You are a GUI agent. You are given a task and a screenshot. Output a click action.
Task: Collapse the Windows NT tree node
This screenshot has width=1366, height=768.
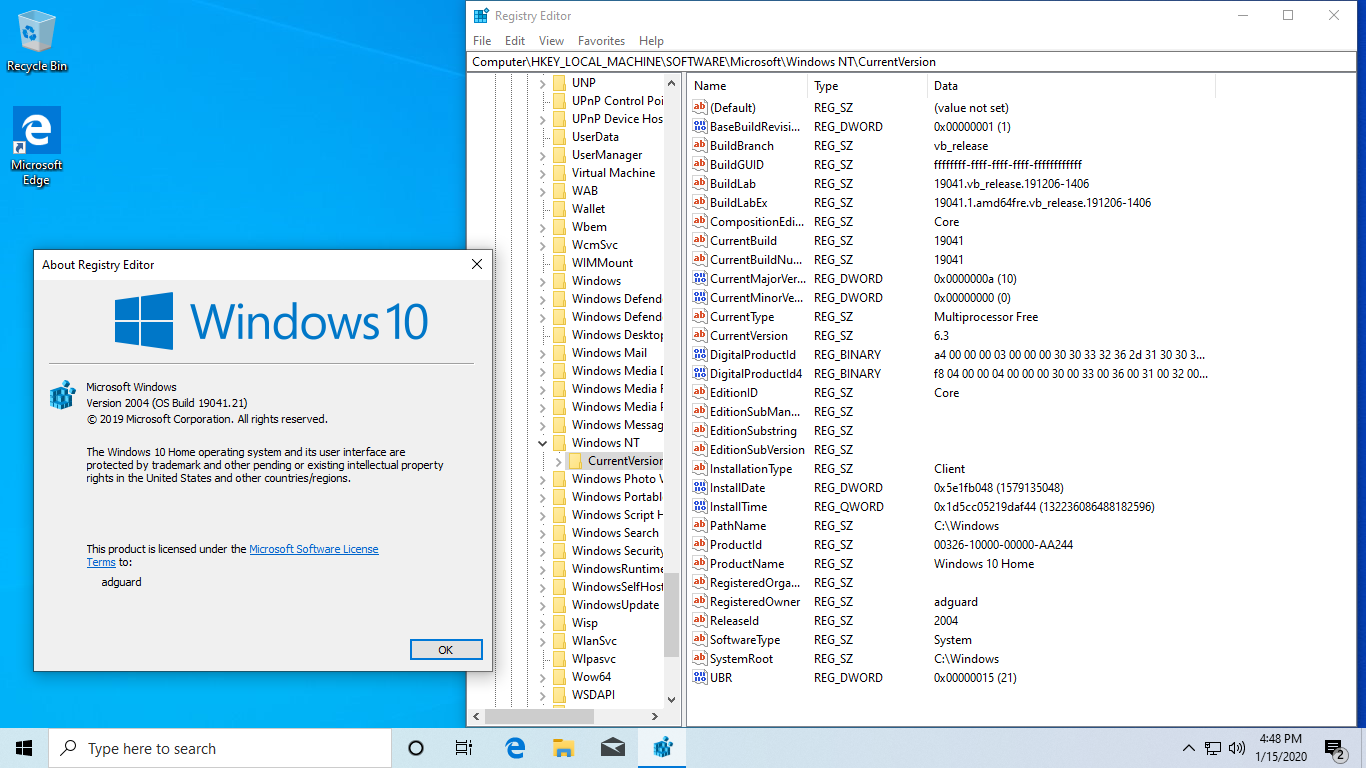click(x=543, y=443)
